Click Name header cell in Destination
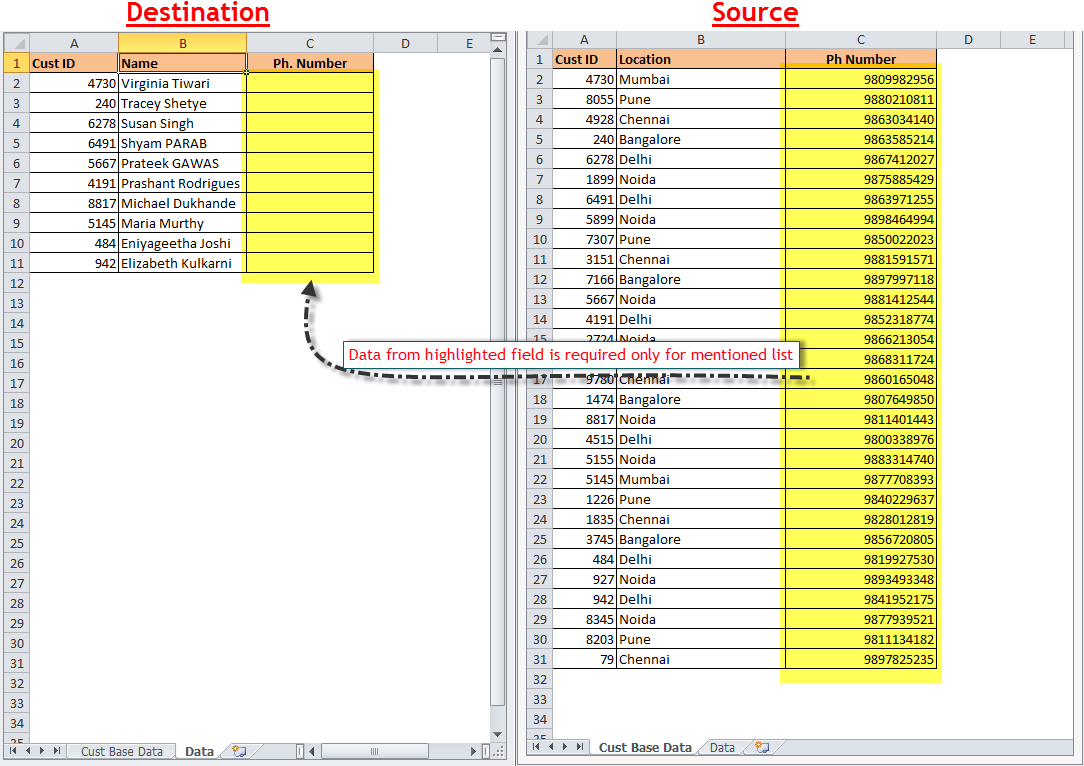The image size is (1084, 766). 183,63
